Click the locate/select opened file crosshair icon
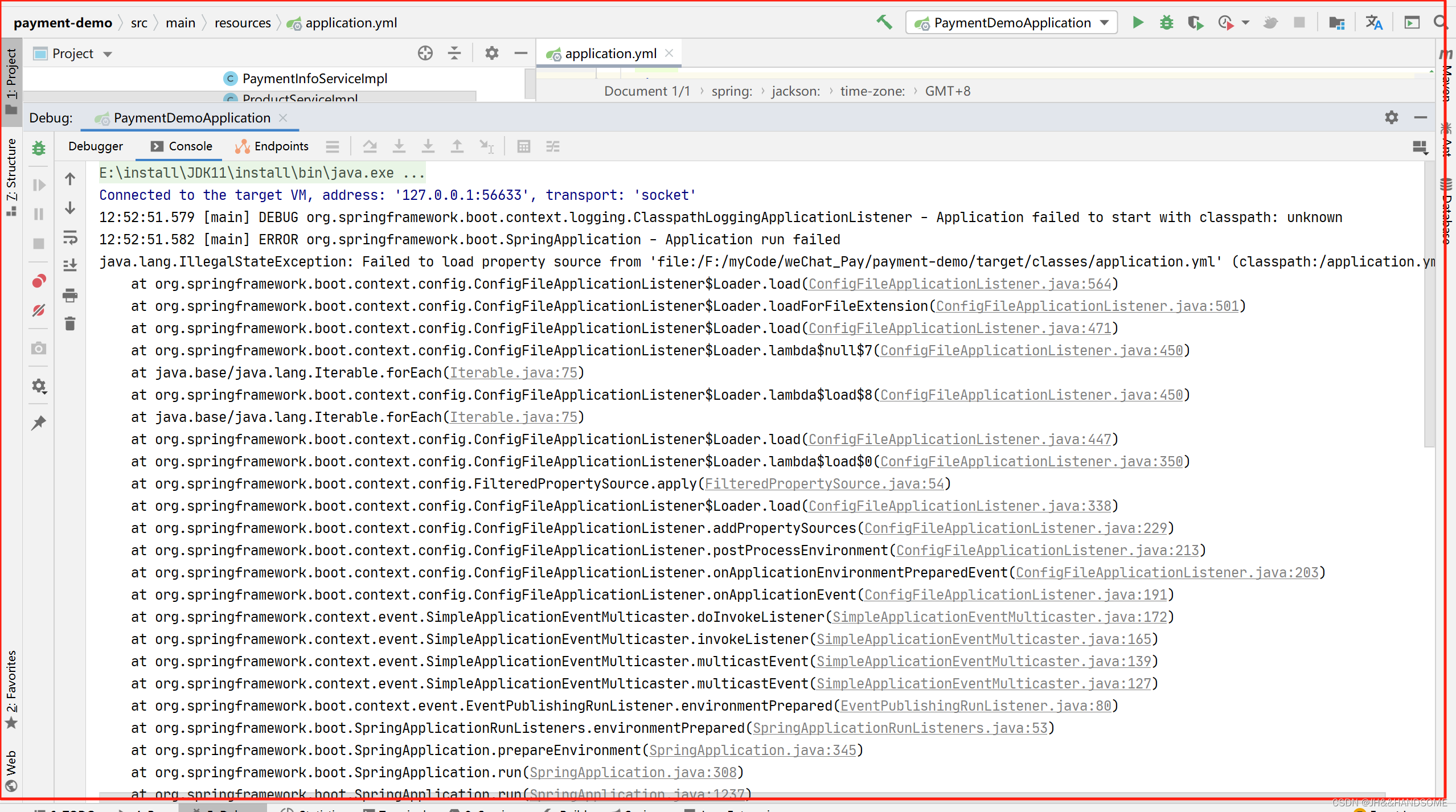 point(425,54)
